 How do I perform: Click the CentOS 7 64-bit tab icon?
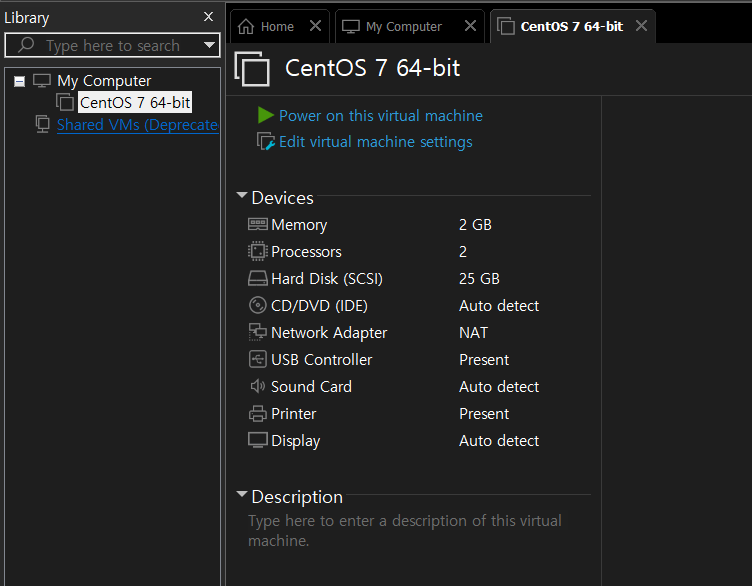tap(505, 26)
